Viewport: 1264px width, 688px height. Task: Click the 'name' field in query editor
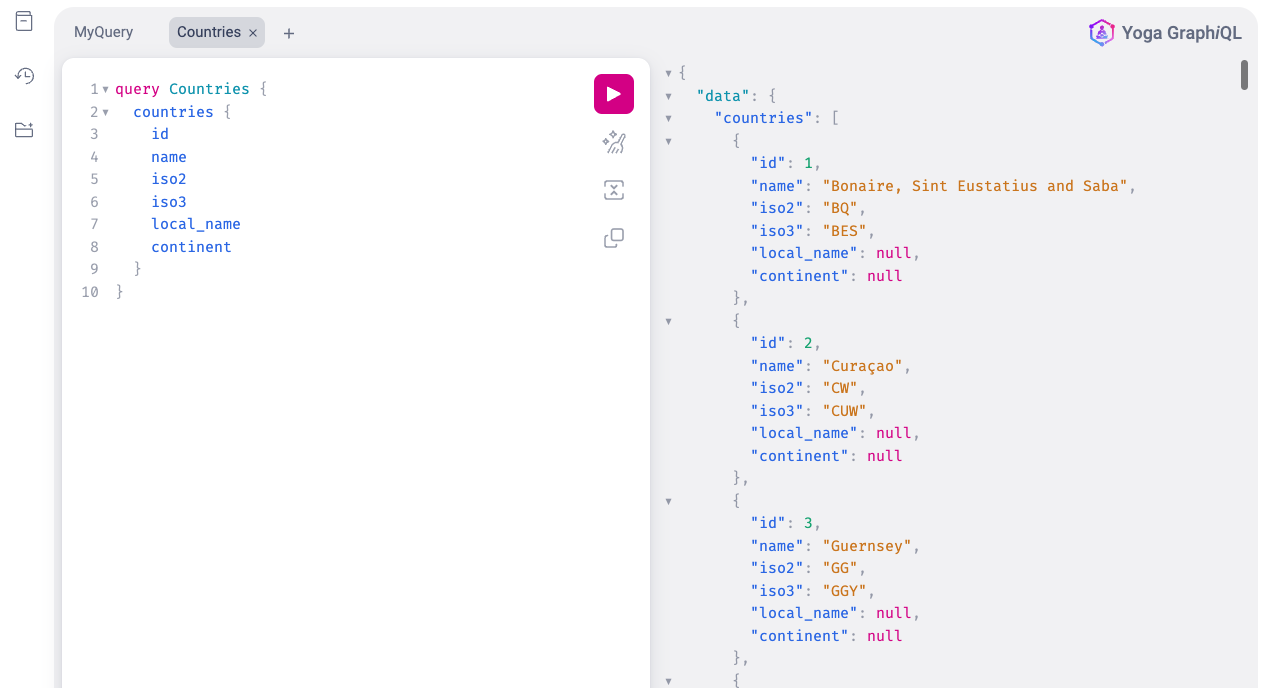169,157
